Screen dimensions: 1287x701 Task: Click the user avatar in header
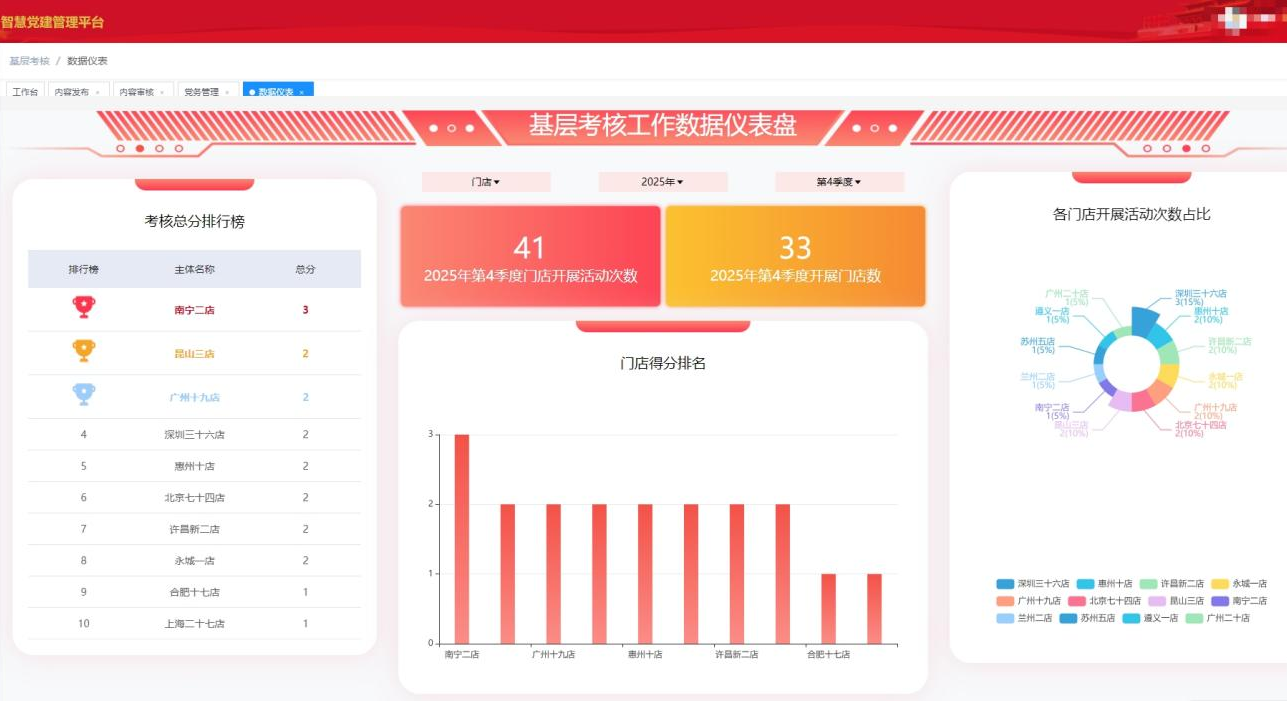pos(1234,21)
